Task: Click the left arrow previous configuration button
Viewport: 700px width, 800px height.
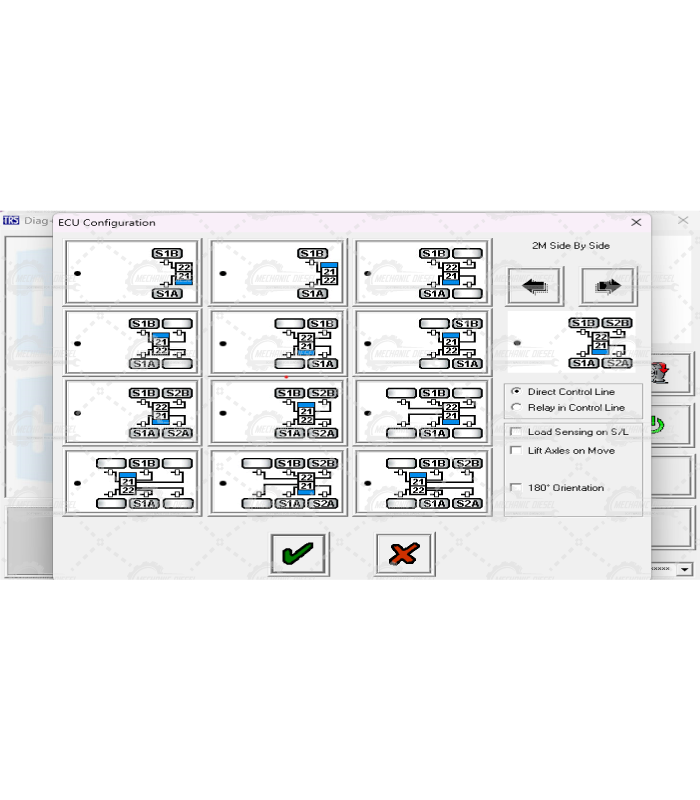Action: (535, 286)
